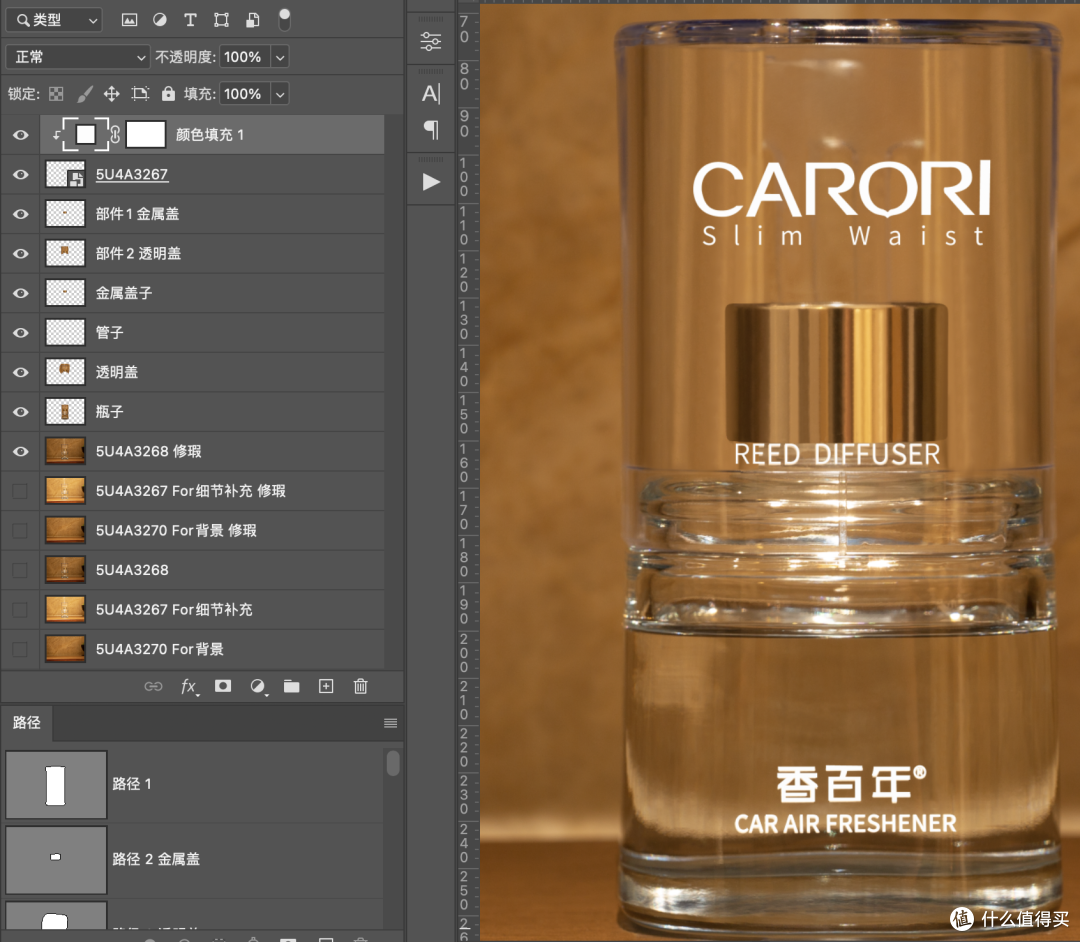Click the opacity value field
Viewport: 1080px width, 942px height.
point(245,56)
